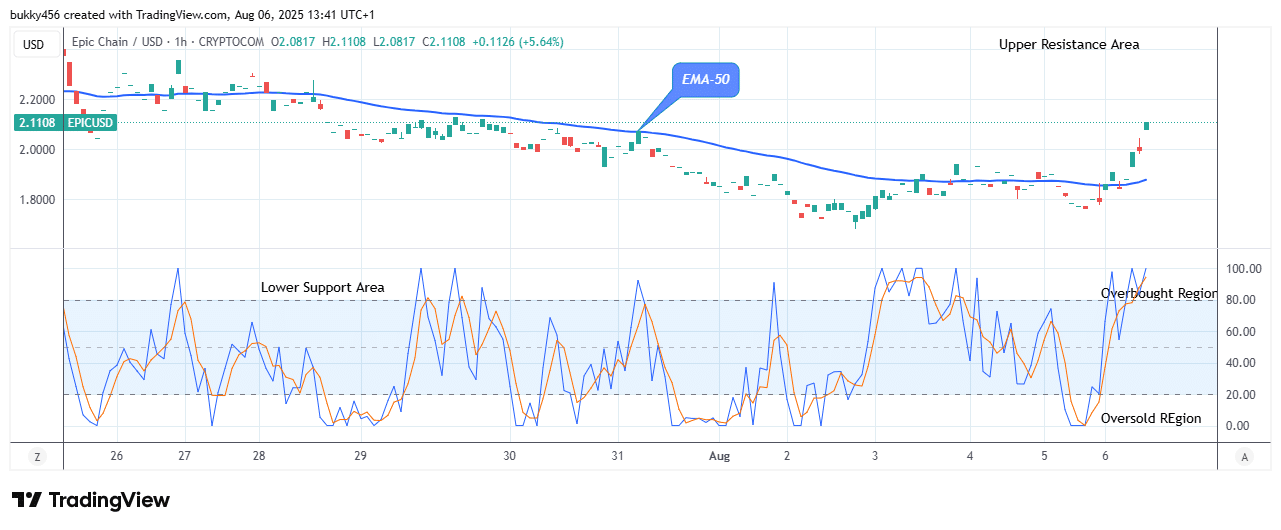Click the EMA-50 callout label
Screen dimensions: 1281x530
(706, 79)
